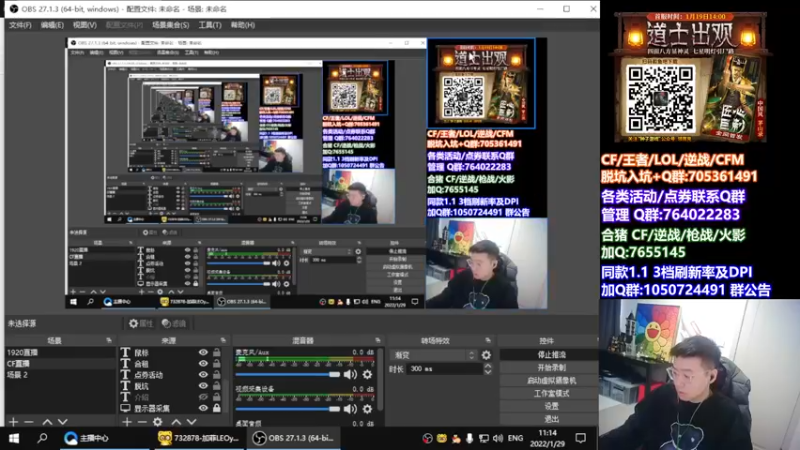Move the selected source up
The image size is (800, 450).
tap(176, 422)
